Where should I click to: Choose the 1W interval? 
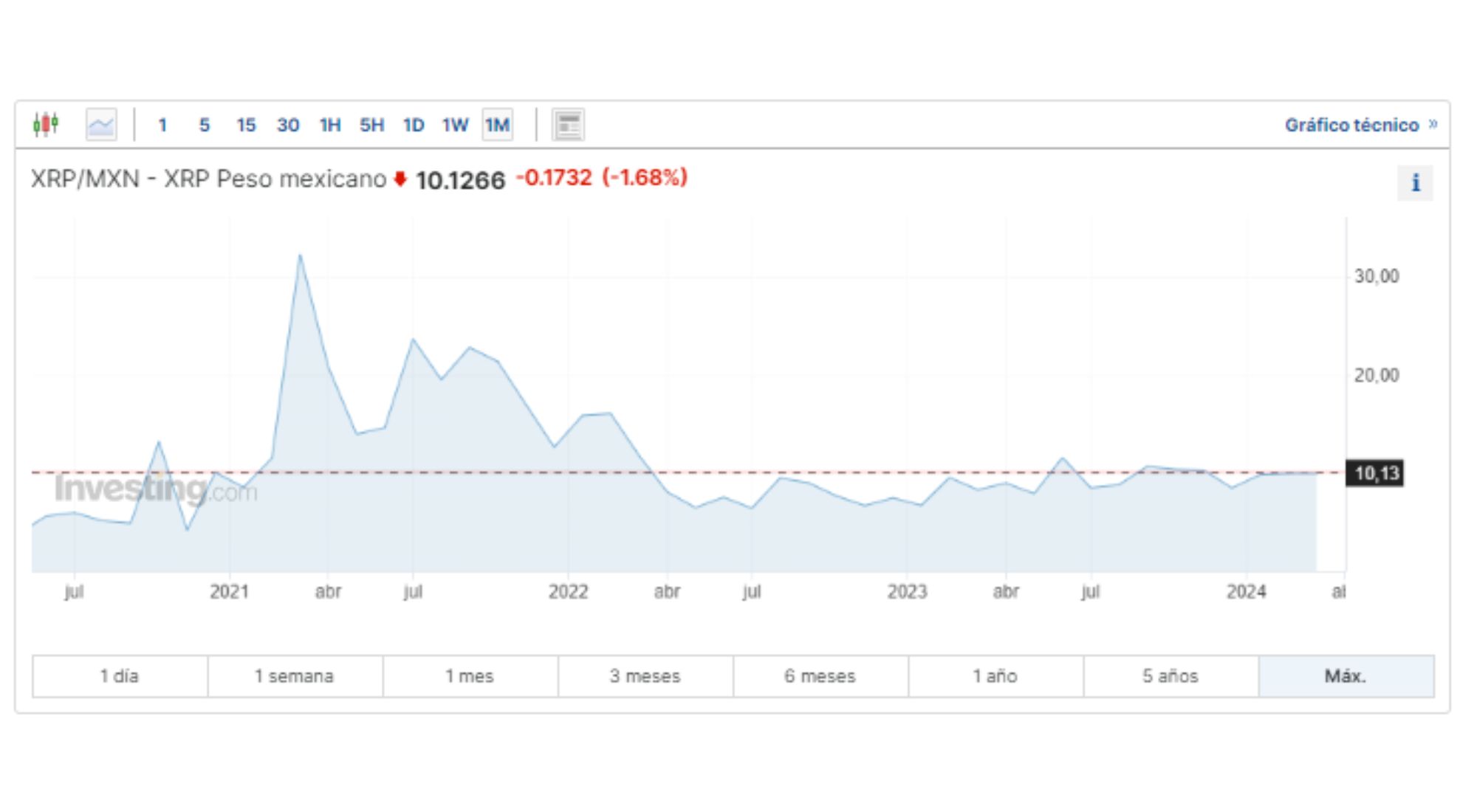pos(455,125)
